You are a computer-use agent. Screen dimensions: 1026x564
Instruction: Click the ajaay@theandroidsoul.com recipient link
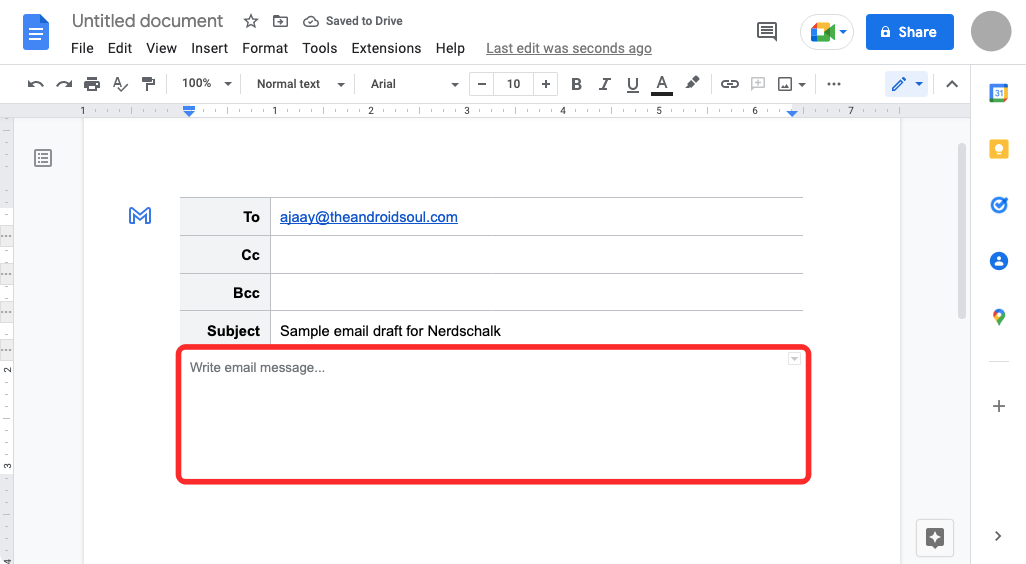tap(369, 217)
